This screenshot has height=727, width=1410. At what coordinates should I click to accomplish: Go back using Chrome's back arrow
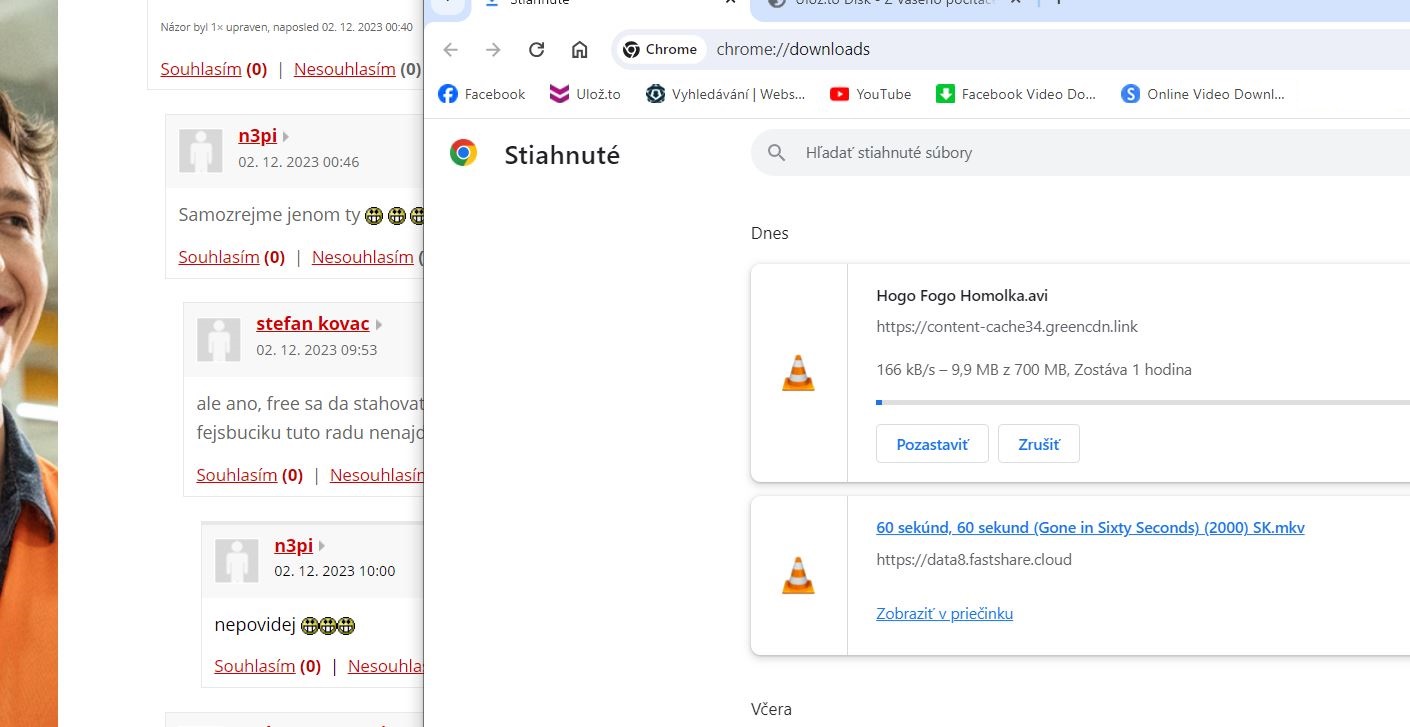pos(450,49)
